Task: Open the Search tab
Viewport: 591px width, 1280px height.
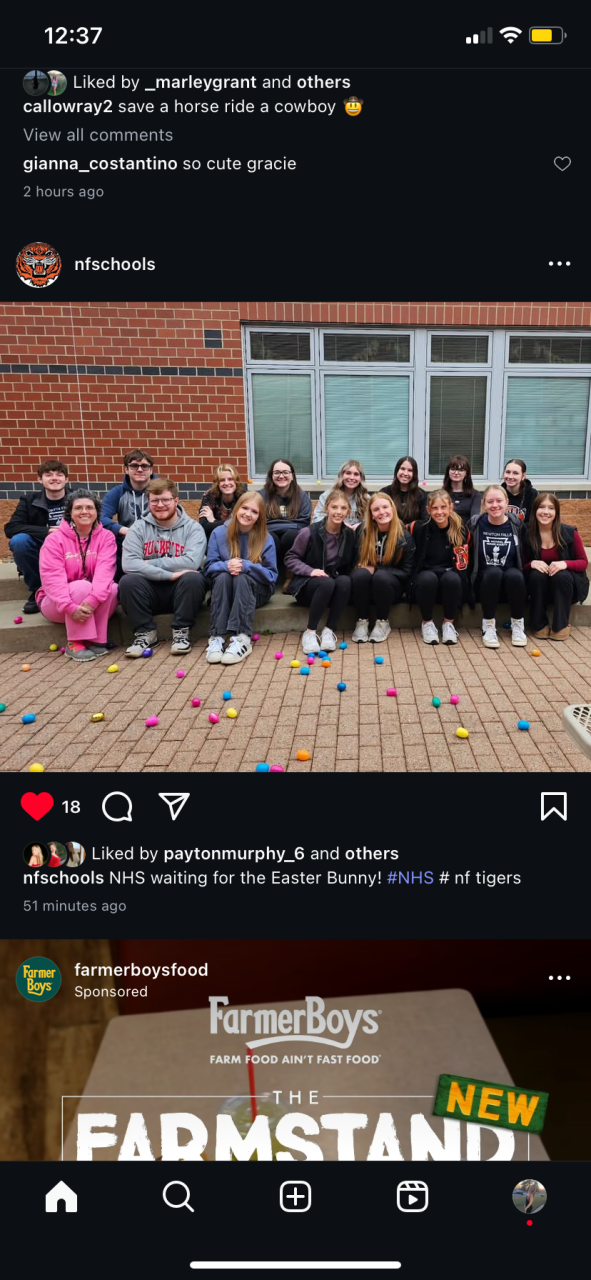Action: tap(178, 1196)
